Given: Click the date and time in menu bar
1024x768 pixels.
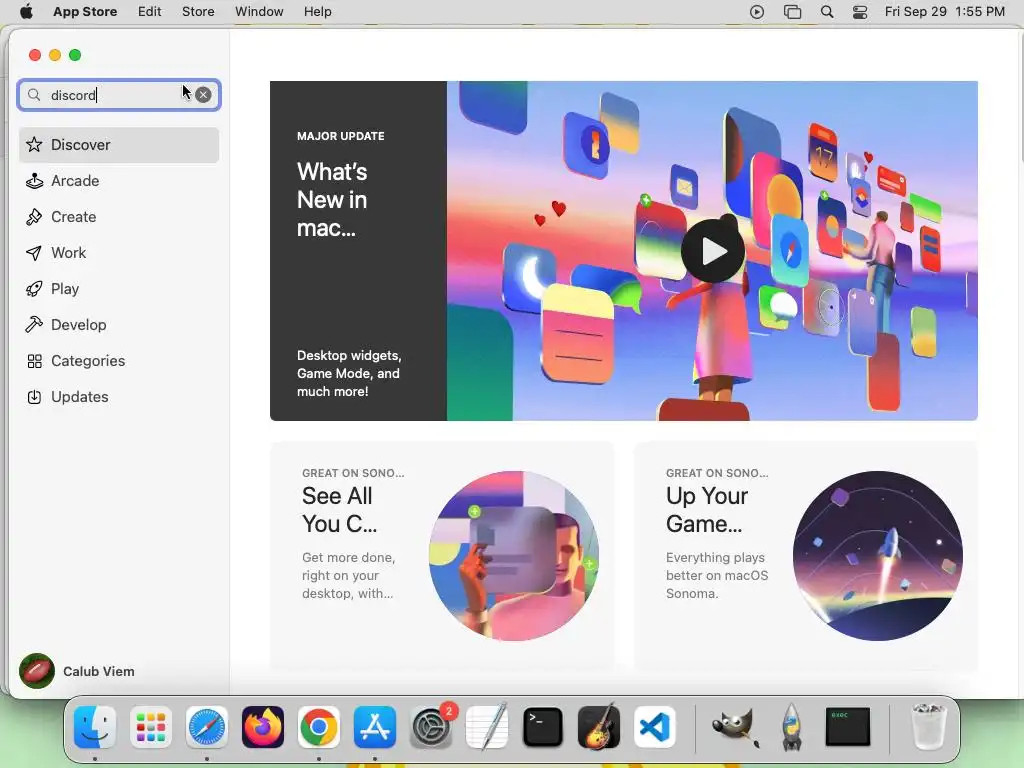Looking at the screenshot, I should click(944, 12).
